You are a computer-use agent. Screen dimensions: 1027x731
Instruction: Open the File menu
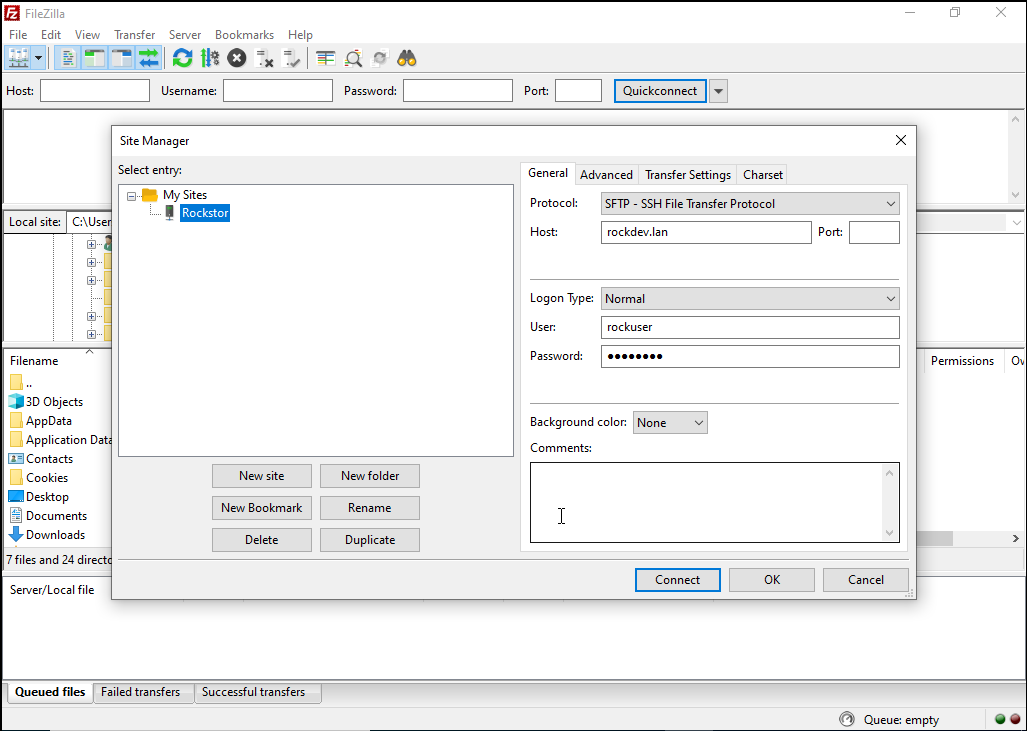[18, 35]
